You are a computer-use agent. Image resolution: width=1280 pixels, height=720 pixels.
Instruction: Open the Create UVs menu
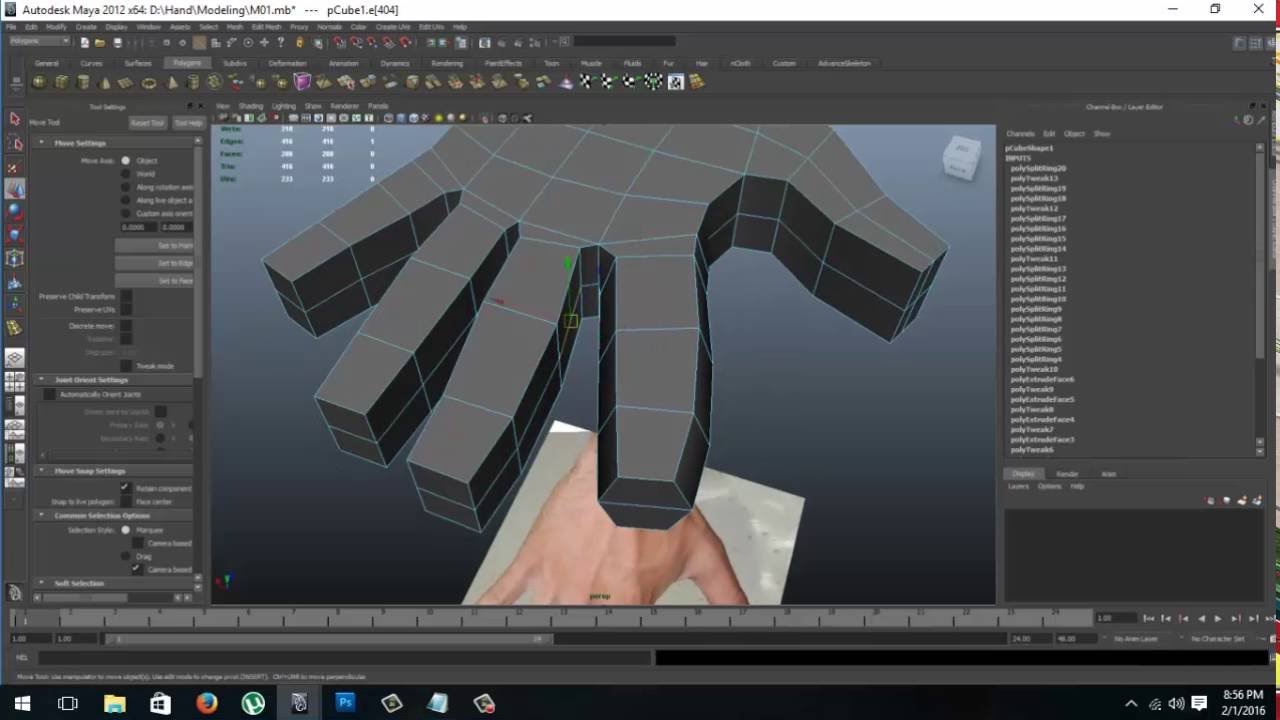click(x=393, y=27)
